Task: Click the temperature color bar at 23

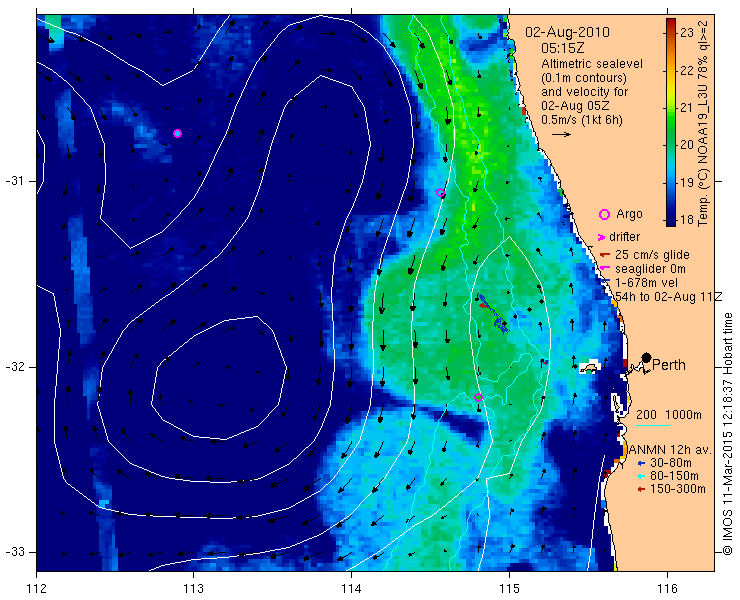Action: pos(671,33)
